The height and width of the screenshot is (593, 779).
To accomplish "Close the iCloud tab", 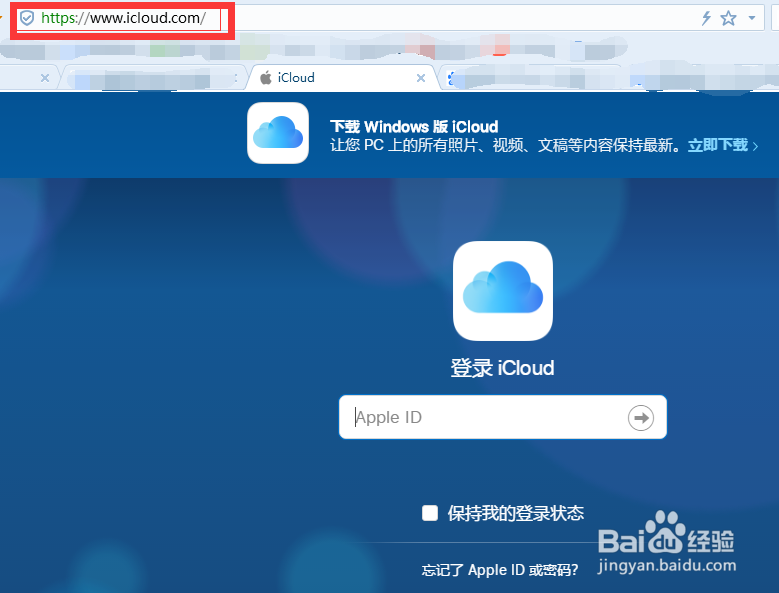I will point(421,78).
